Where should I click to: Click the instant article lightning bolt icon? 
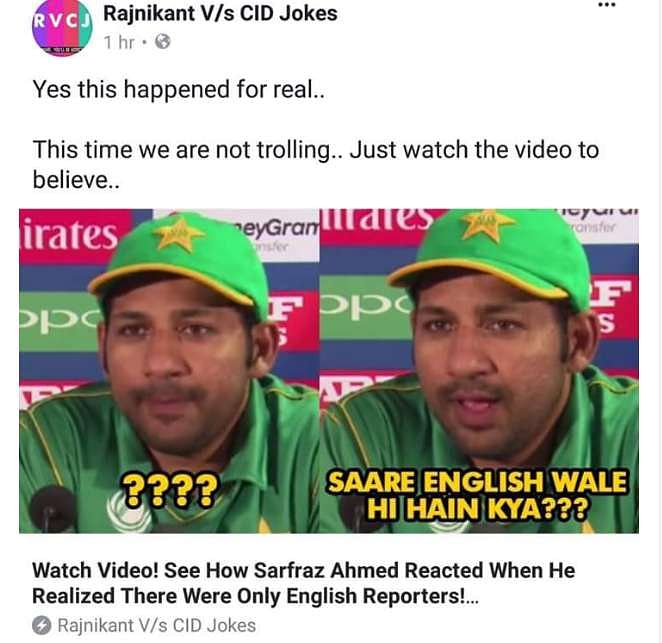coord(41,625)
